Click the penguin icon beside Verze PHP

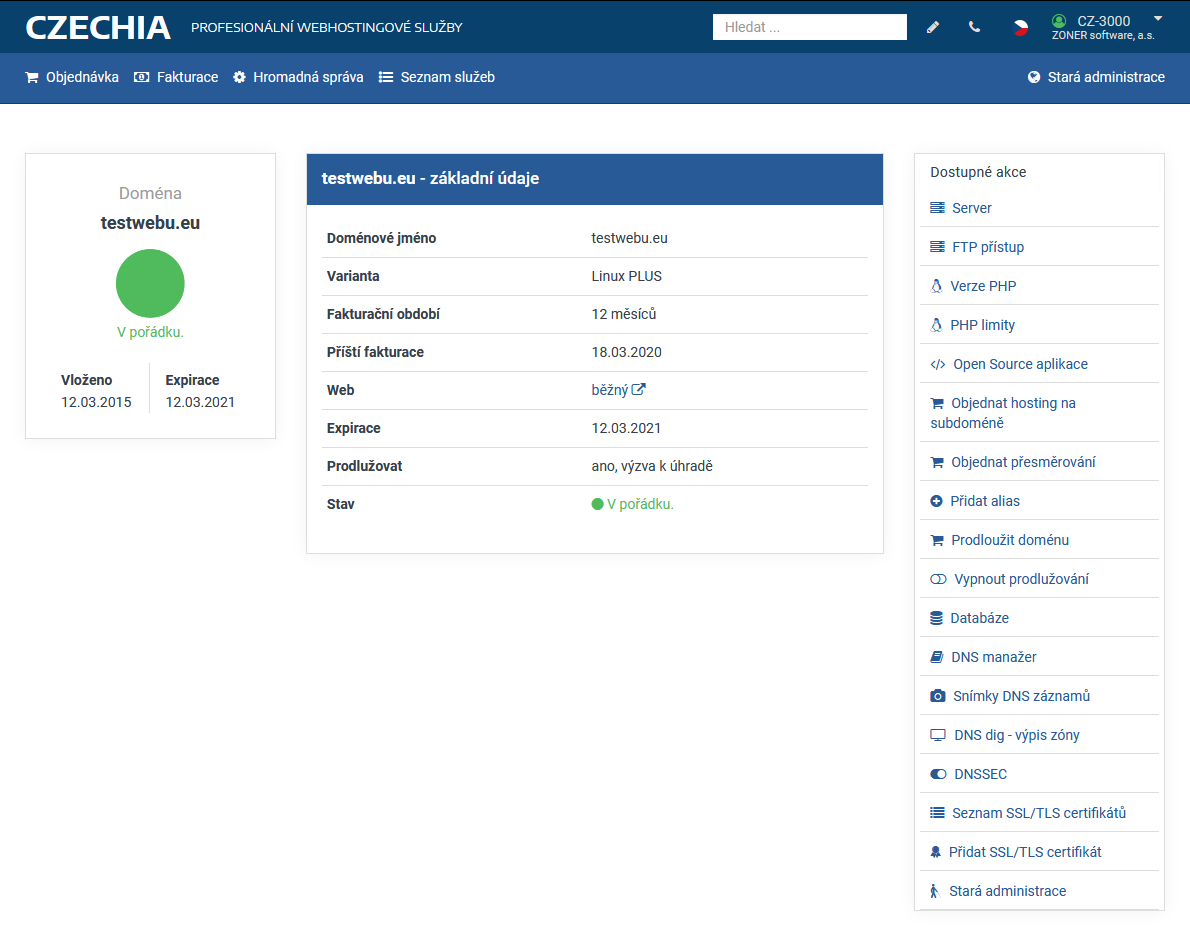pos(937,286)
